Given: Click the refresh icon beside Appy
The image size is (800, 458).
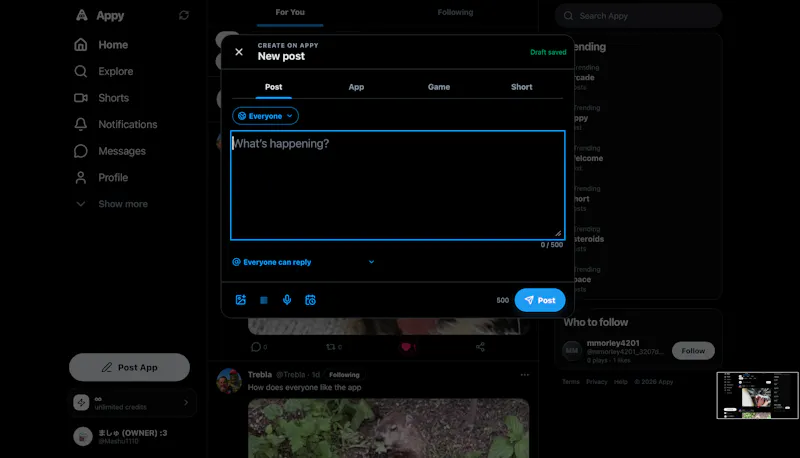Looking at the screenshot, I should [184, 15].
